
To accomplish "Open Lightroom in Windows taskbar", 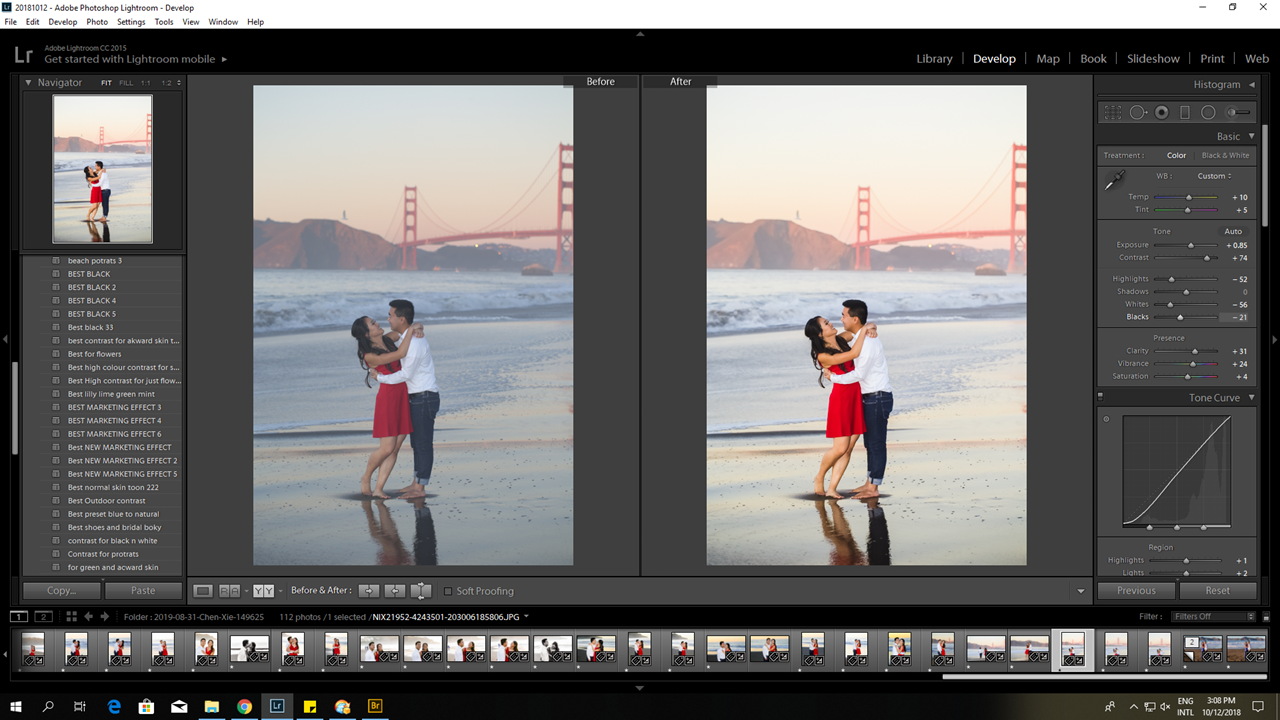I will (277, 706).
